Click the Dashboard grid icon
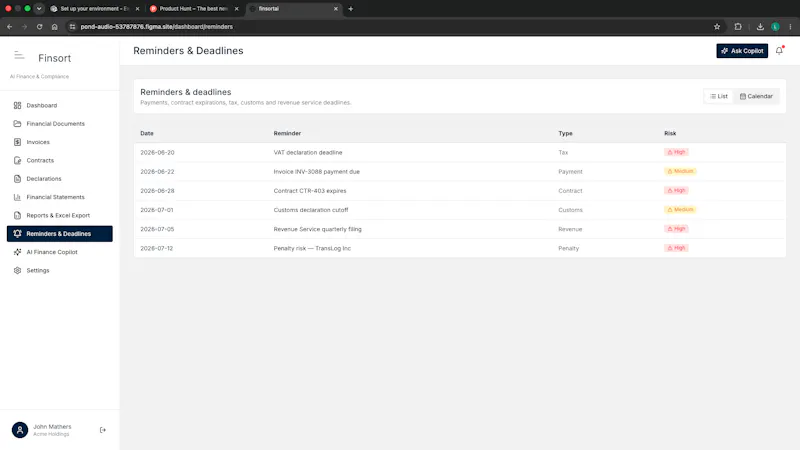 [x=17, y=105]
